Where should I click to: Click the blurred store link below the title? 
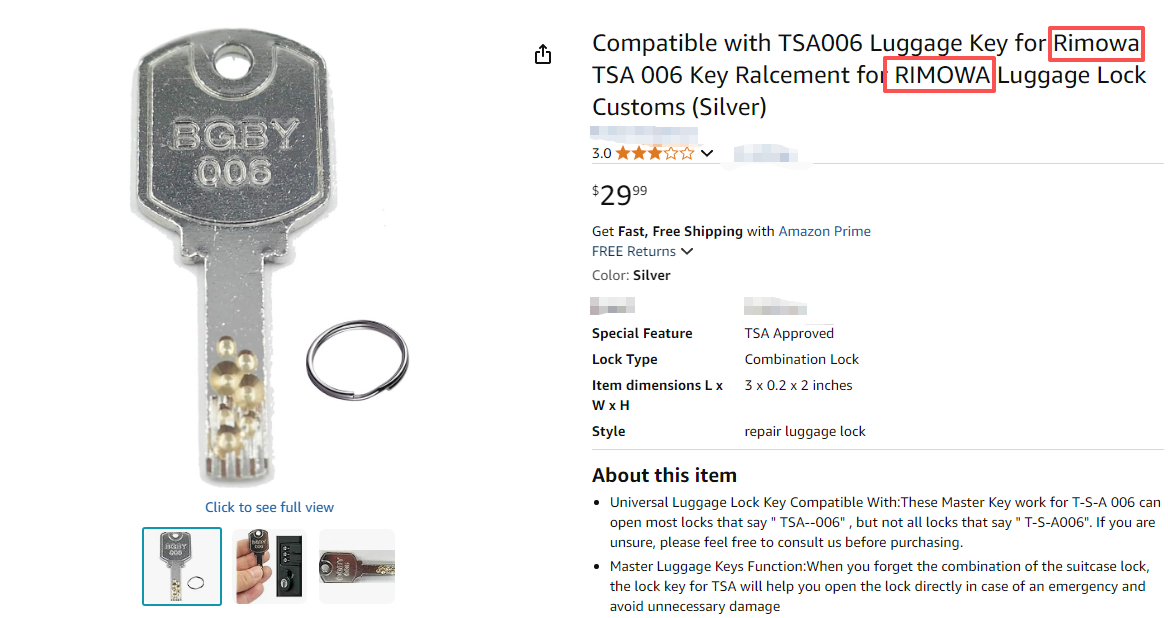pyautogui.click(x=643, y=132)
